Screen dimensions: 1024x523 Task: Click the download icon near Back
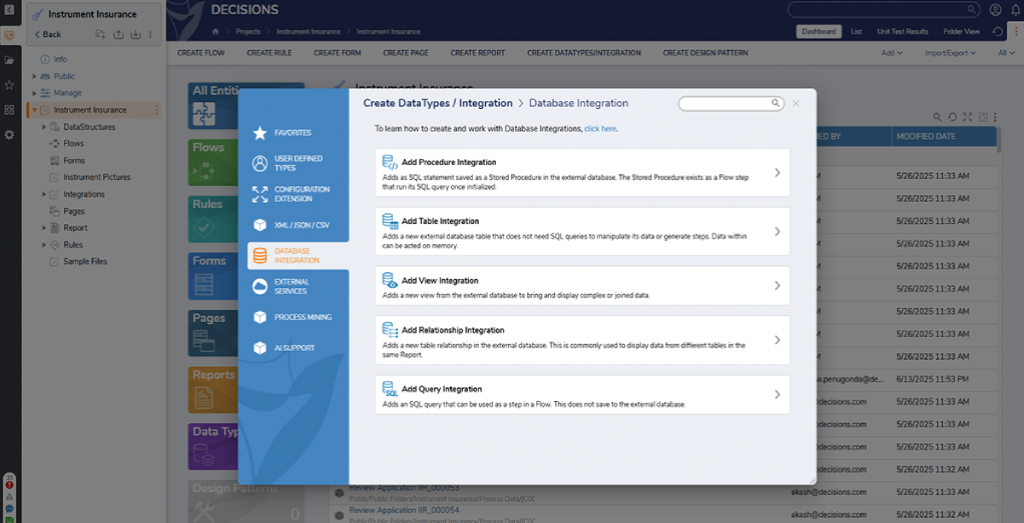pos(135,34)
